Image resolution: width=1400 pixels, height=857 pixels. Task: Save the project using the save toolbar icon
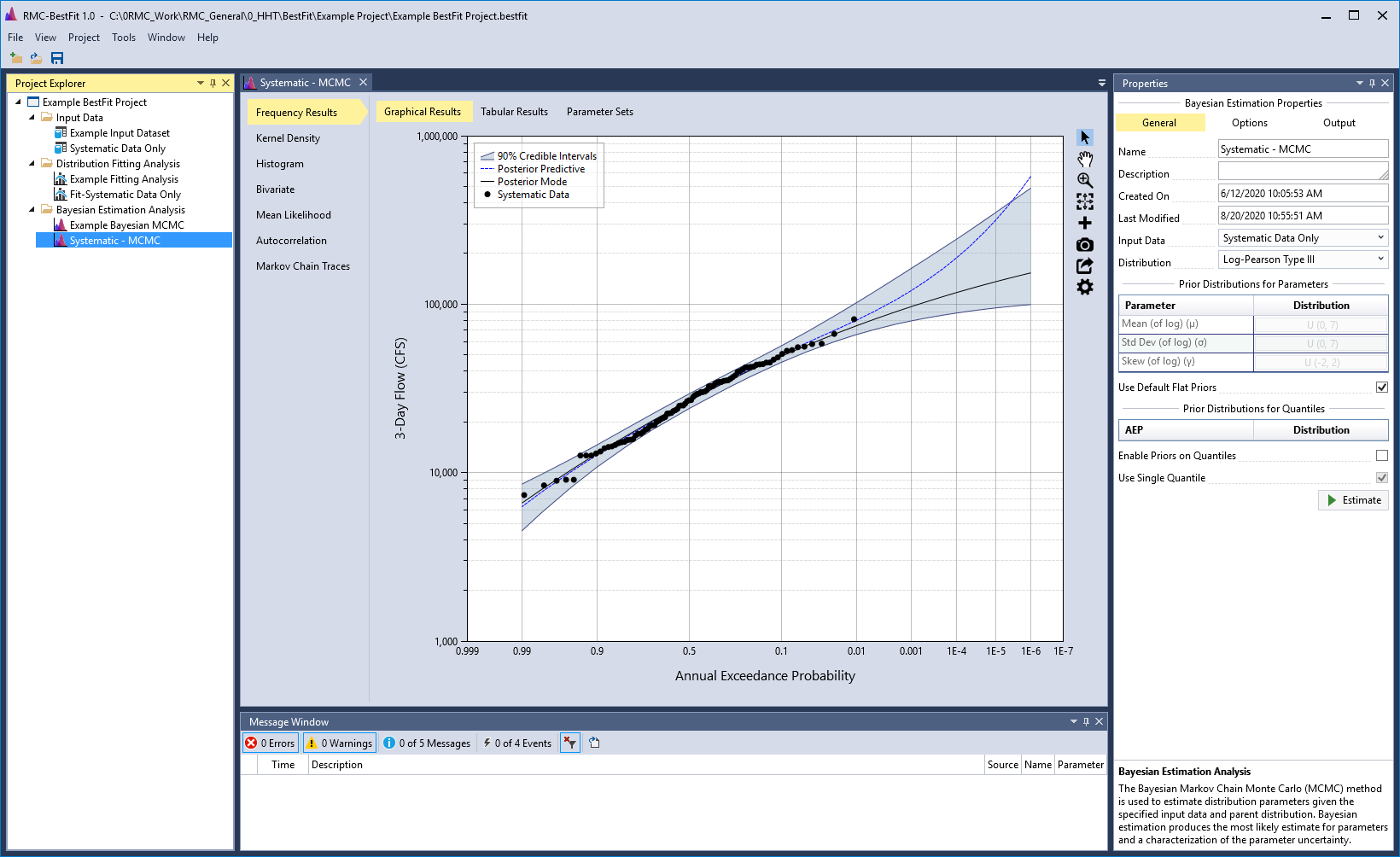coord(56,58)
